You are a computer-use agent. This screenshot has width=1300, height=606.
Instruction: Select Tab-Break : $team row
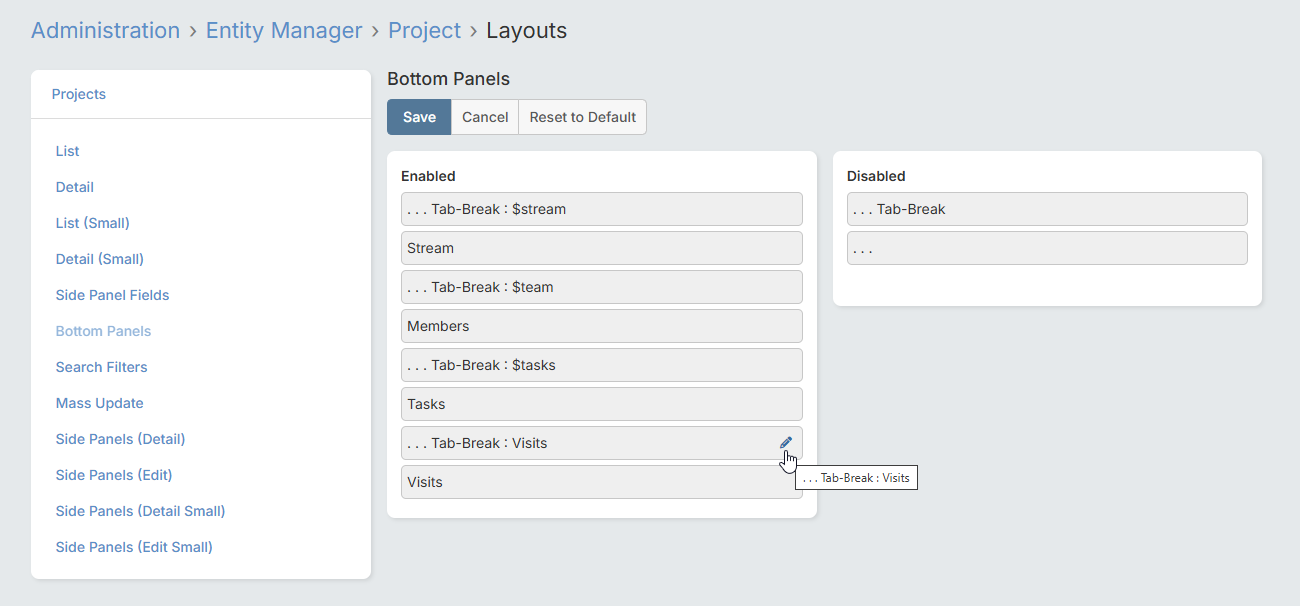coord(601,287)
